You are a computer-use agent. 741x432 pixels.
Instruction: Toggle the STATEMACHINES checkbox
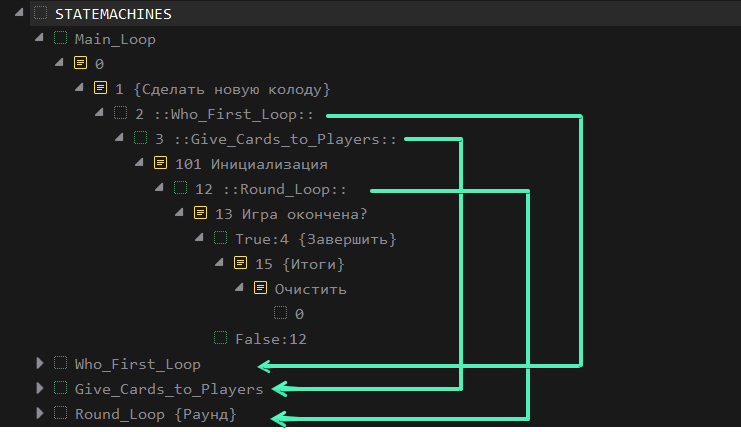click(40, 14)
